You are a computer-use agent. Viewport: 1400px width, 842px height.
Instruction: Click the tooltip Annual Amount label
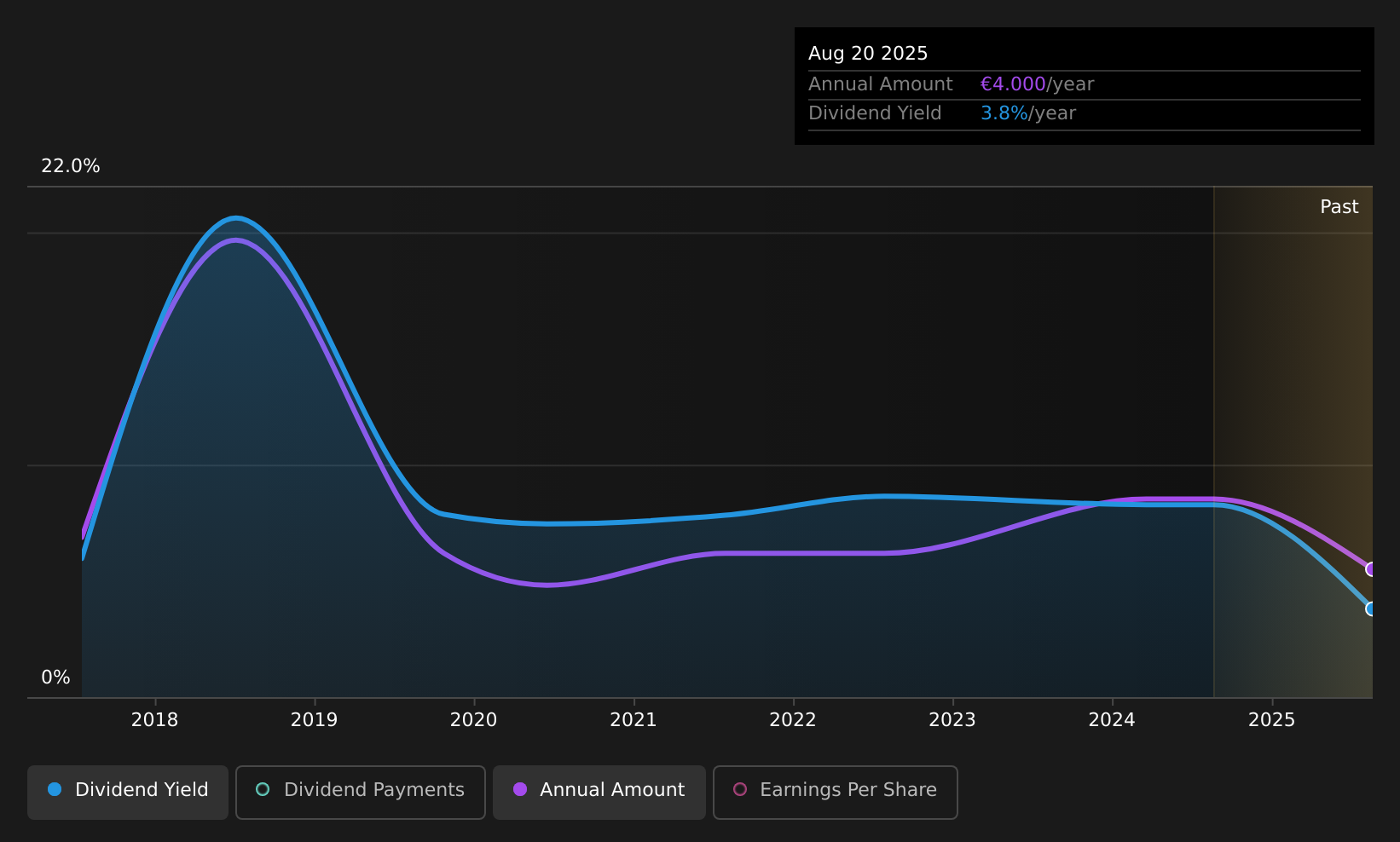(x=881, y=84)
